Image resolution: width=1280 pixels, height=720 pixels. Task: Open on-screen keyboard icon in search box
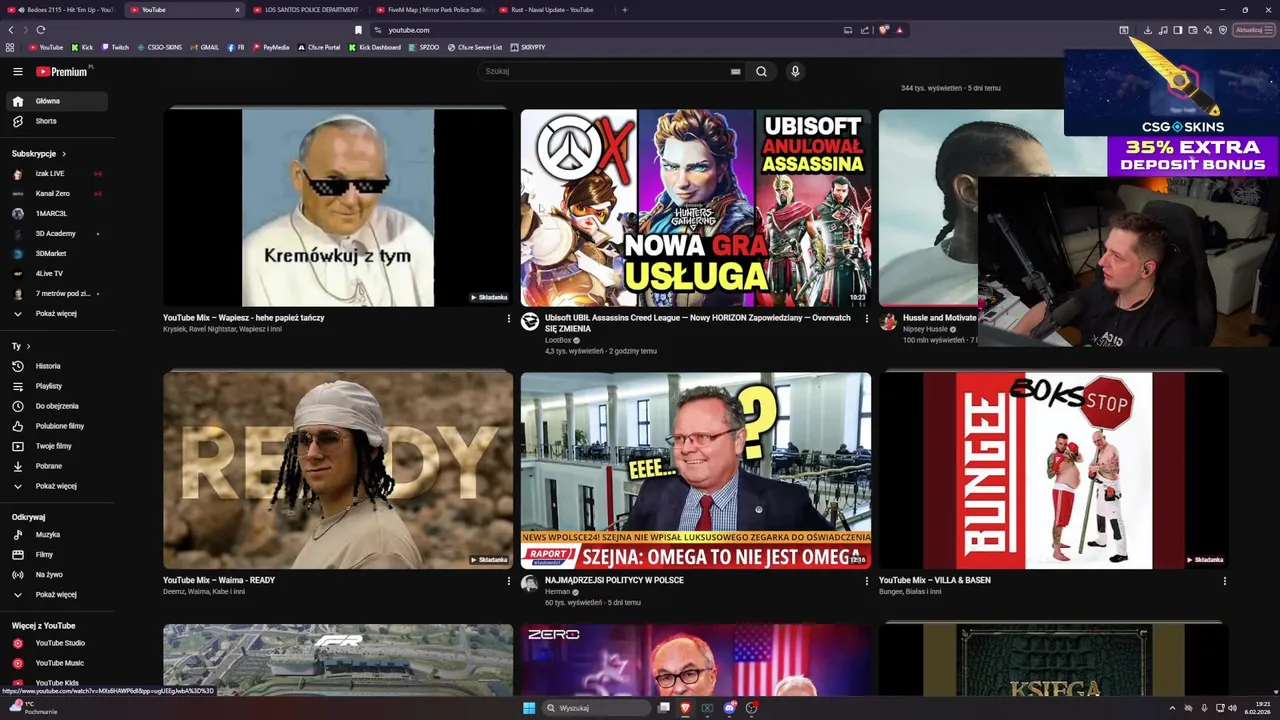[736, 71]
